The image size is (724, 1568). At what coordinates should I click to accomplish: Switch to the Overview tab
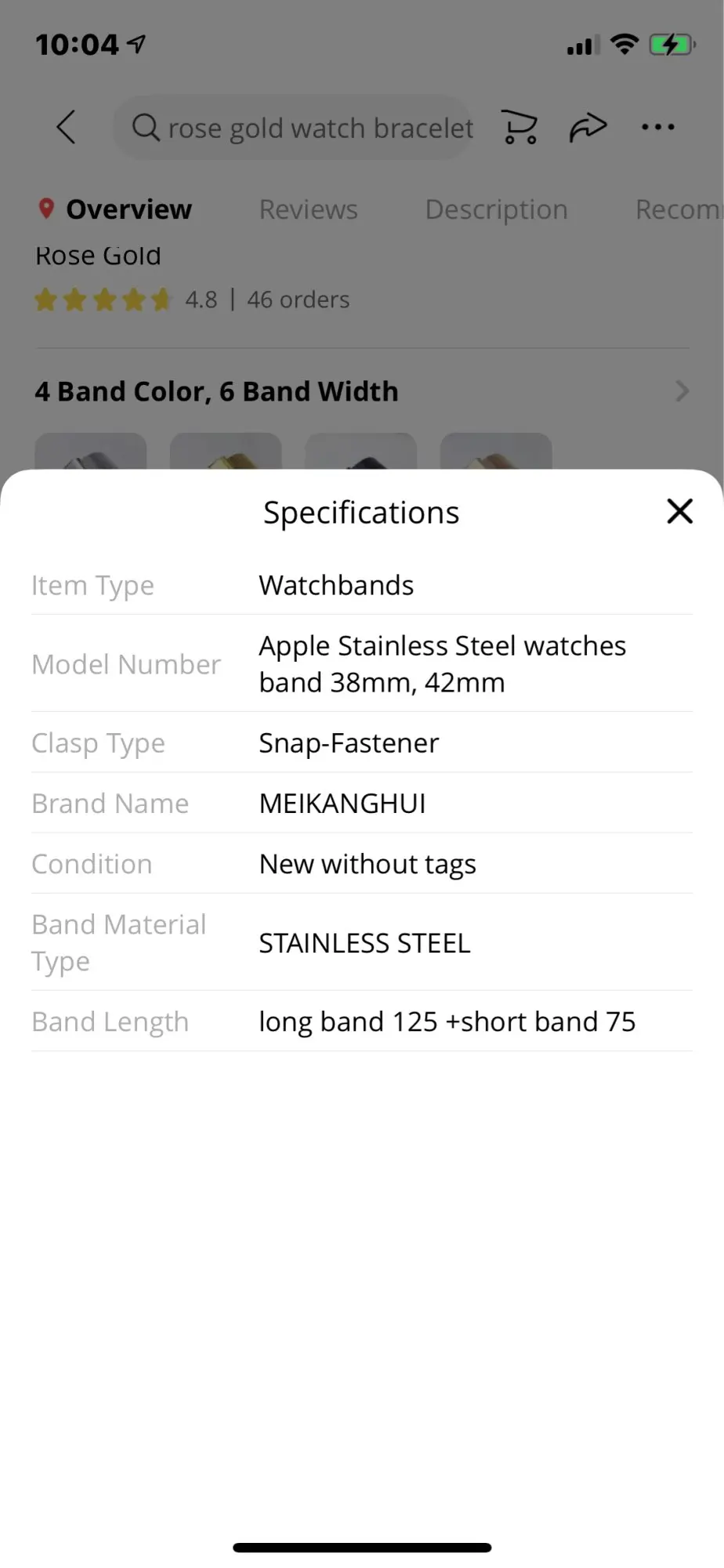(x=129, y=209)
